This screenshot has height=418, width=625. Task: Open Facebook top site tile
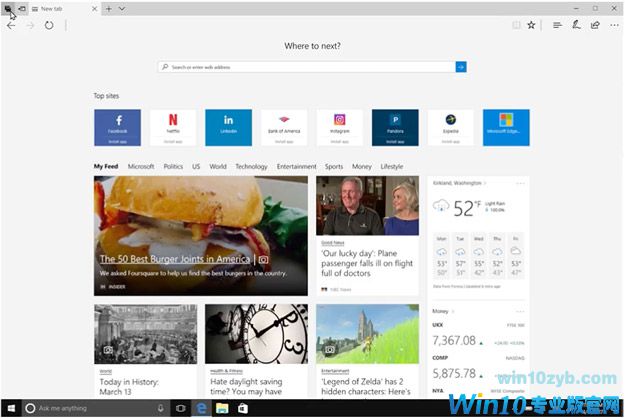pyautogui.click(x=118, y=128)
